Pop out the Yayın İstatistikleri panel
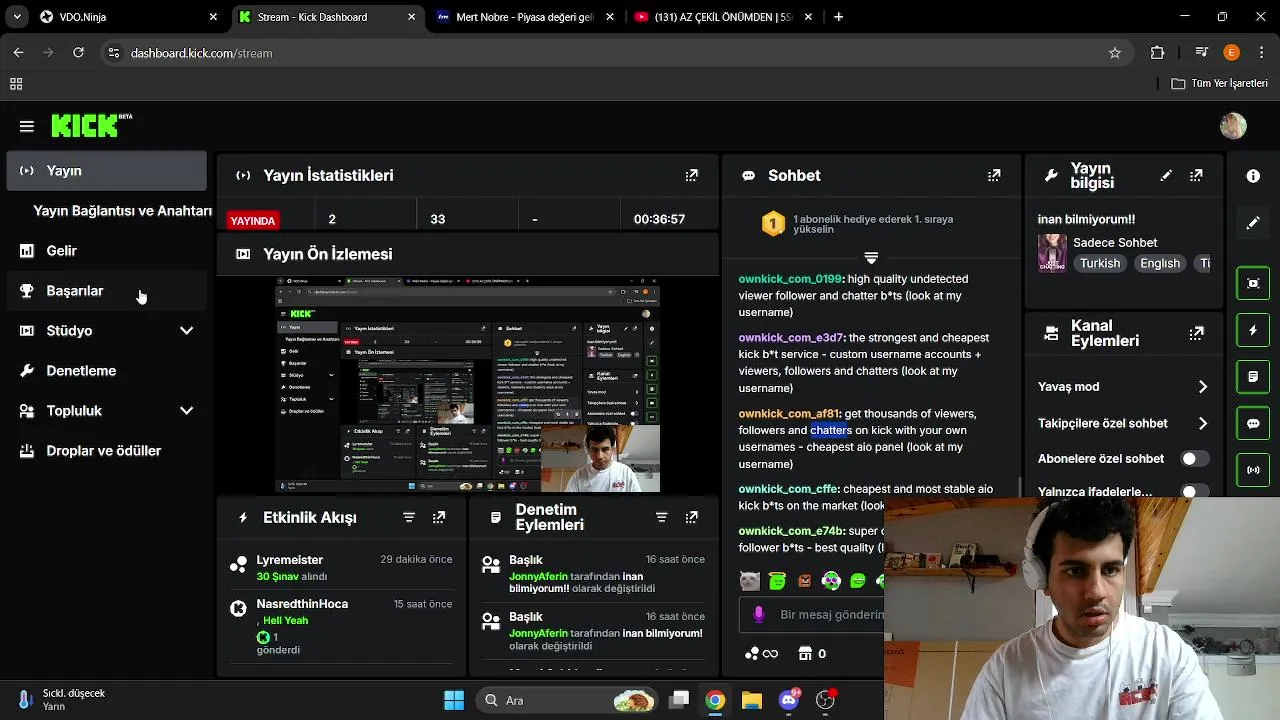This screenshot has height=720, width=1280. [x=691, y=175]
